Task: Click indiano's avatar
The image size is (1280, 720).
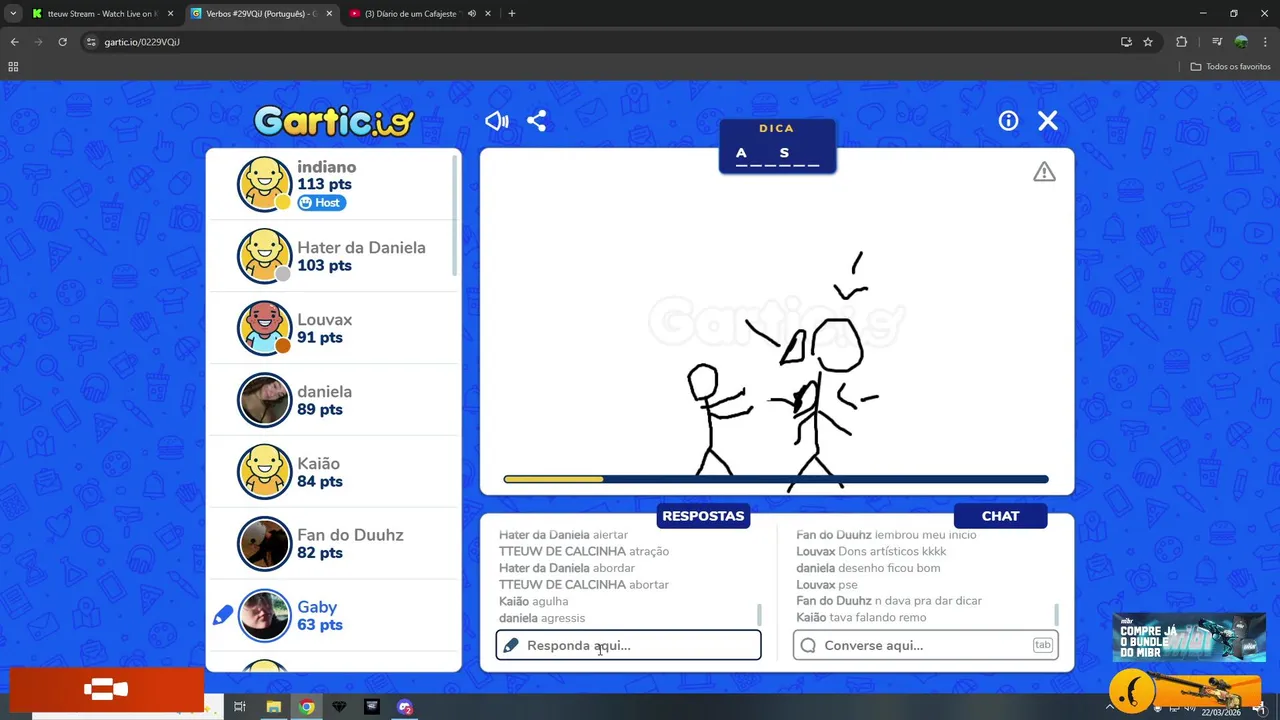Action: 264,184
